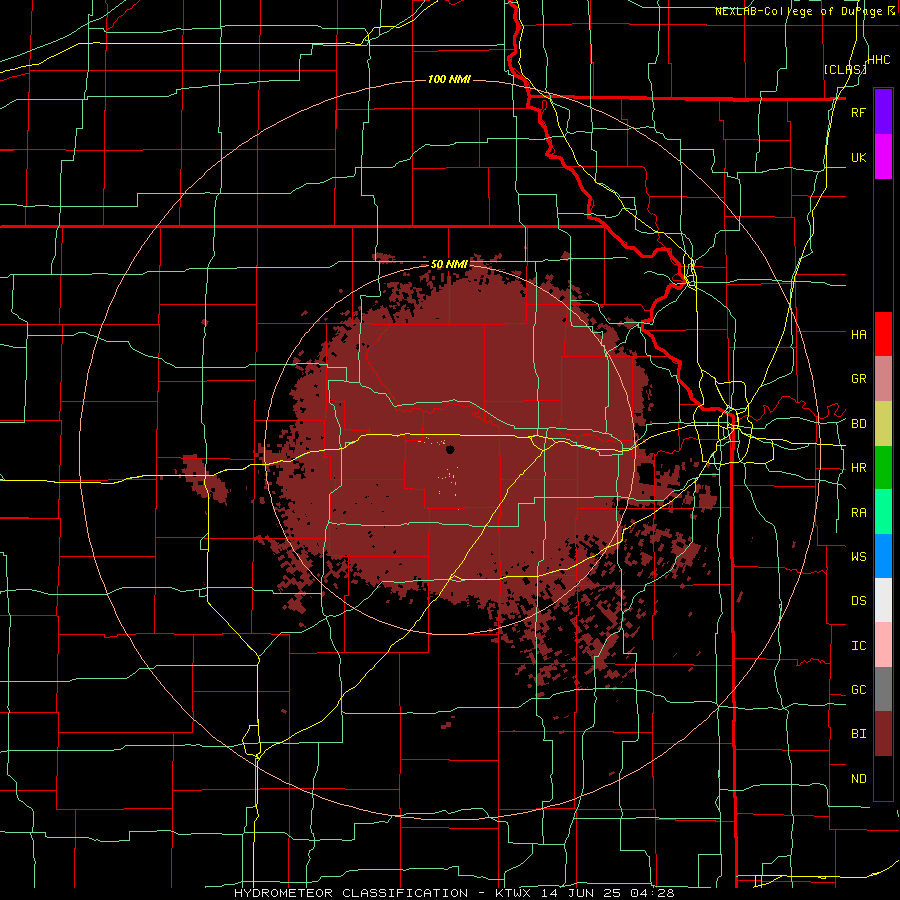900x900 pixels.
Task: Click the '50 NMI' range ring label
Action: pos(449,265)
